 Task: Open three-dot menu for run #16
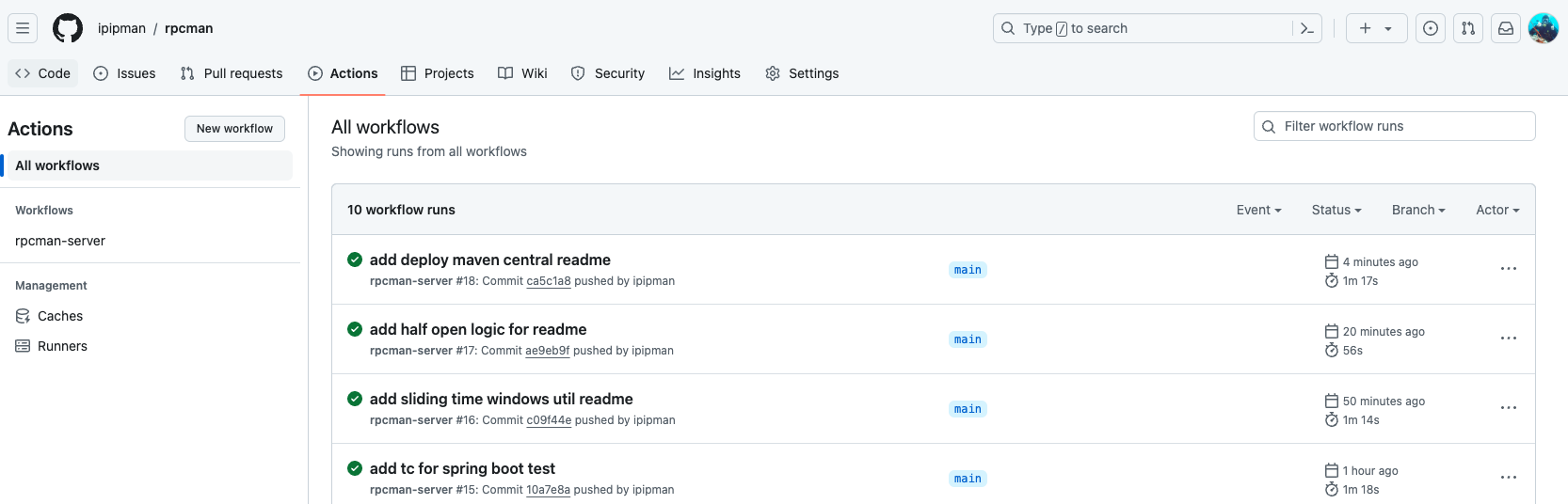pos(1509,408)
